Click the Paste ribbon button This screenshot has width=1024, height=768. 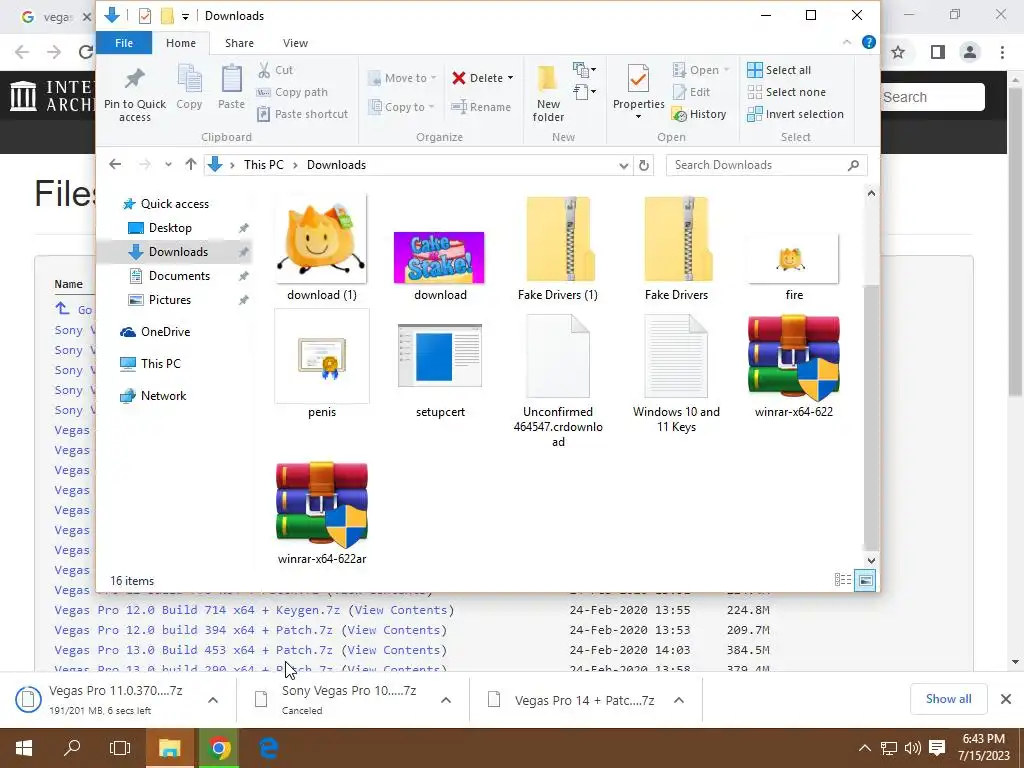231,87
